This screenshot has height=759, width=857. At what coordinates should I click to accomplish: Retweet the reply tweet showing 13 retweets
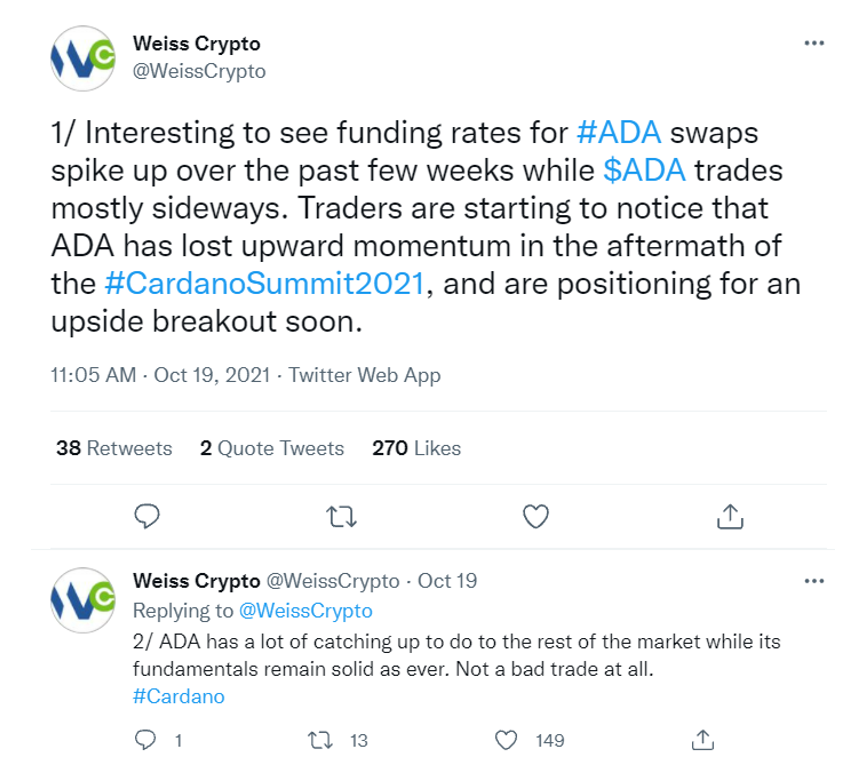tap(320, 740)
